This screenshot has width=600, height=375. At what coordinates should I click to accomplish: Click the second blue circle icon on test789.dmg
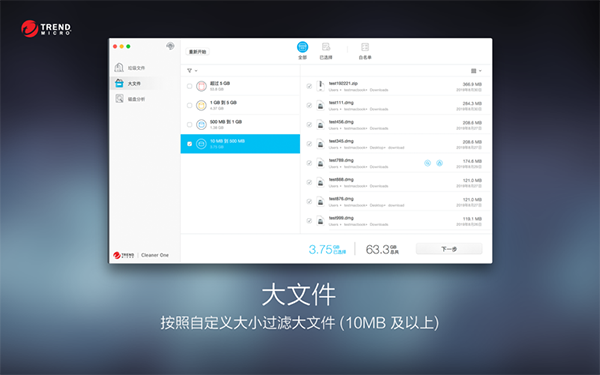point(439,163)
